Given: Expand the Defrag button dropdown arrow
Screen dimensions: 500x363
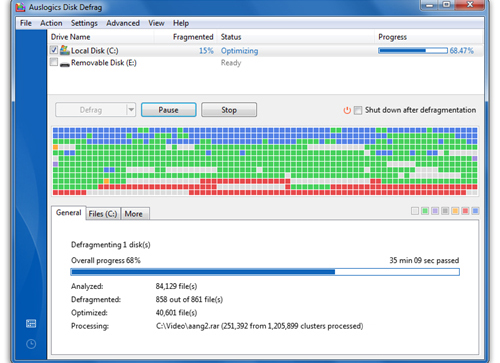Looking at the screenshot, I should click(131, 110).
